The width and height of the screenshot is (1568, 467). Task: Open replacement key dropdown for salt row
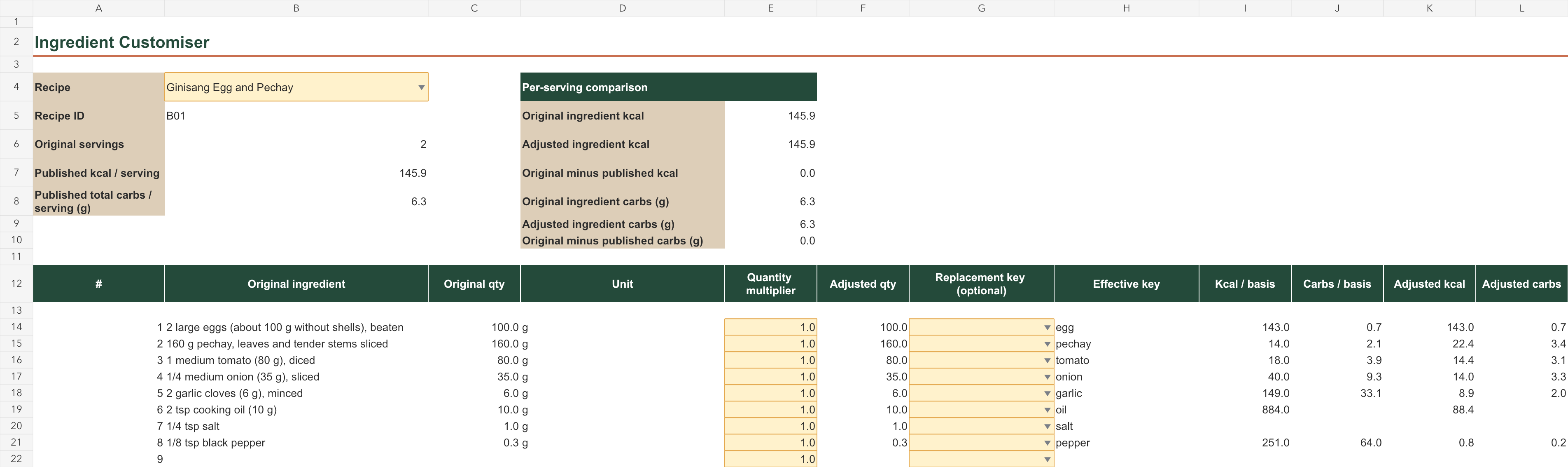(1047, 426)
